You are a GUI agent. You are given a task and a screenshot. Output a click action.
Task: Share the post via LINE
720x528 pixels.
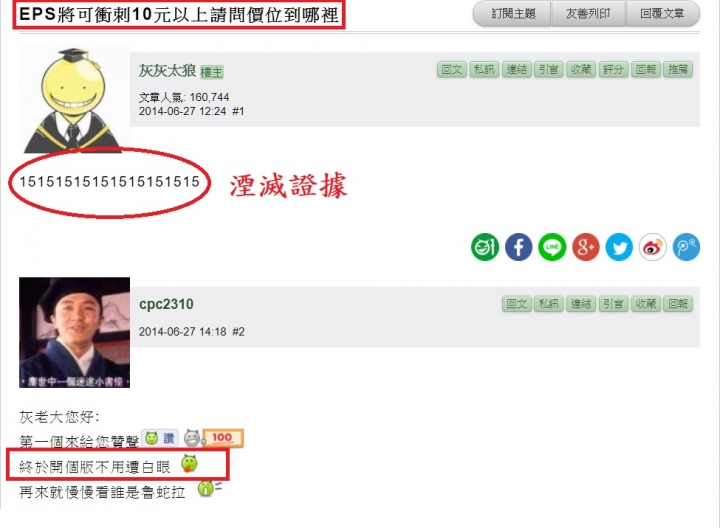coord(552,247)
